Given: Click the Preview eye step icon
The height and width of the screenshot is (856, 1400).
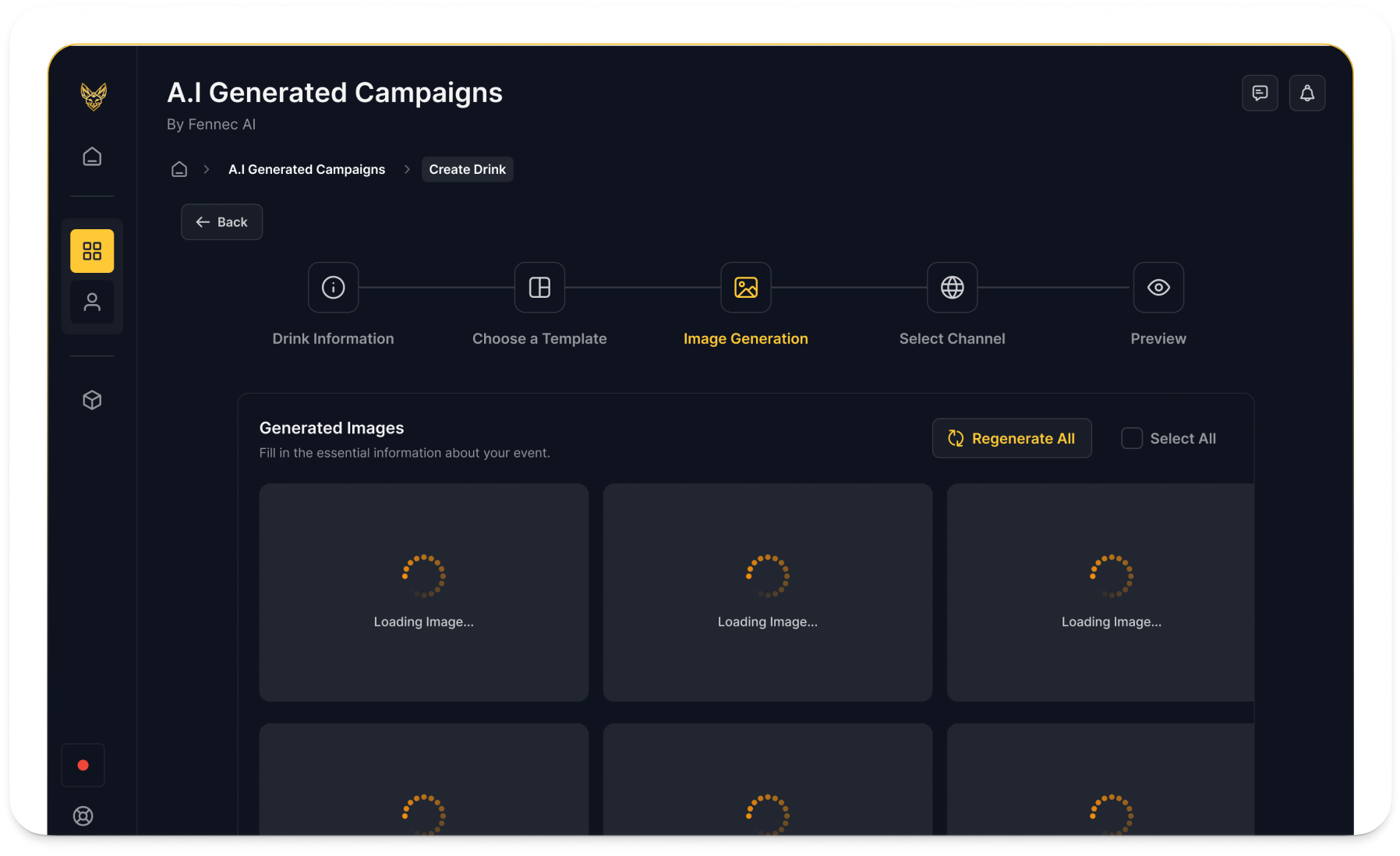Looking at the screenshot, I should (1158, 288).
